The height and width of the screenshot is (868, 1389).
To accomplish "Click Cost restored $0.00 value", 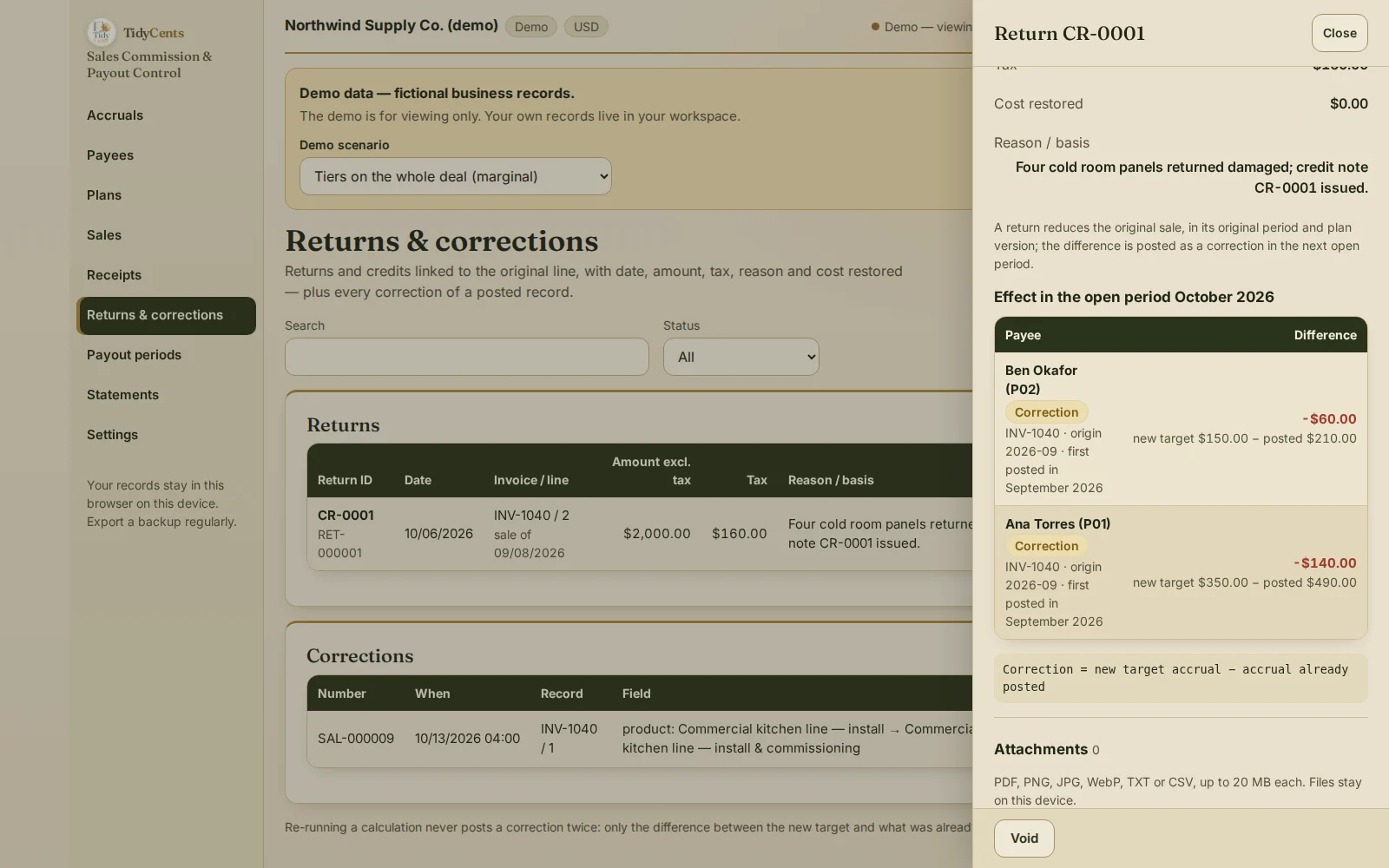I will [1348, 104].
